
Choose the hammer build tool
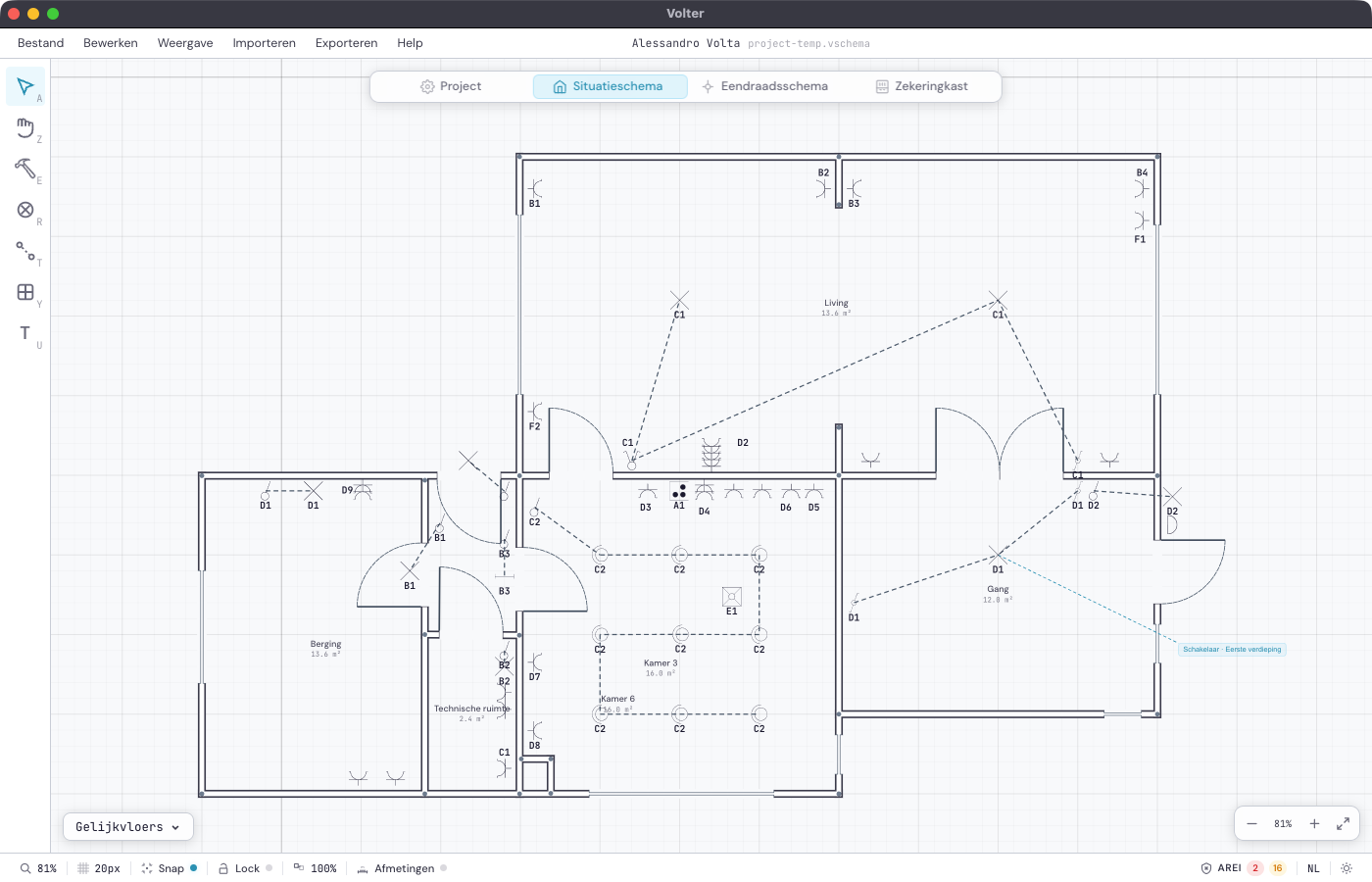pos(25,169)
